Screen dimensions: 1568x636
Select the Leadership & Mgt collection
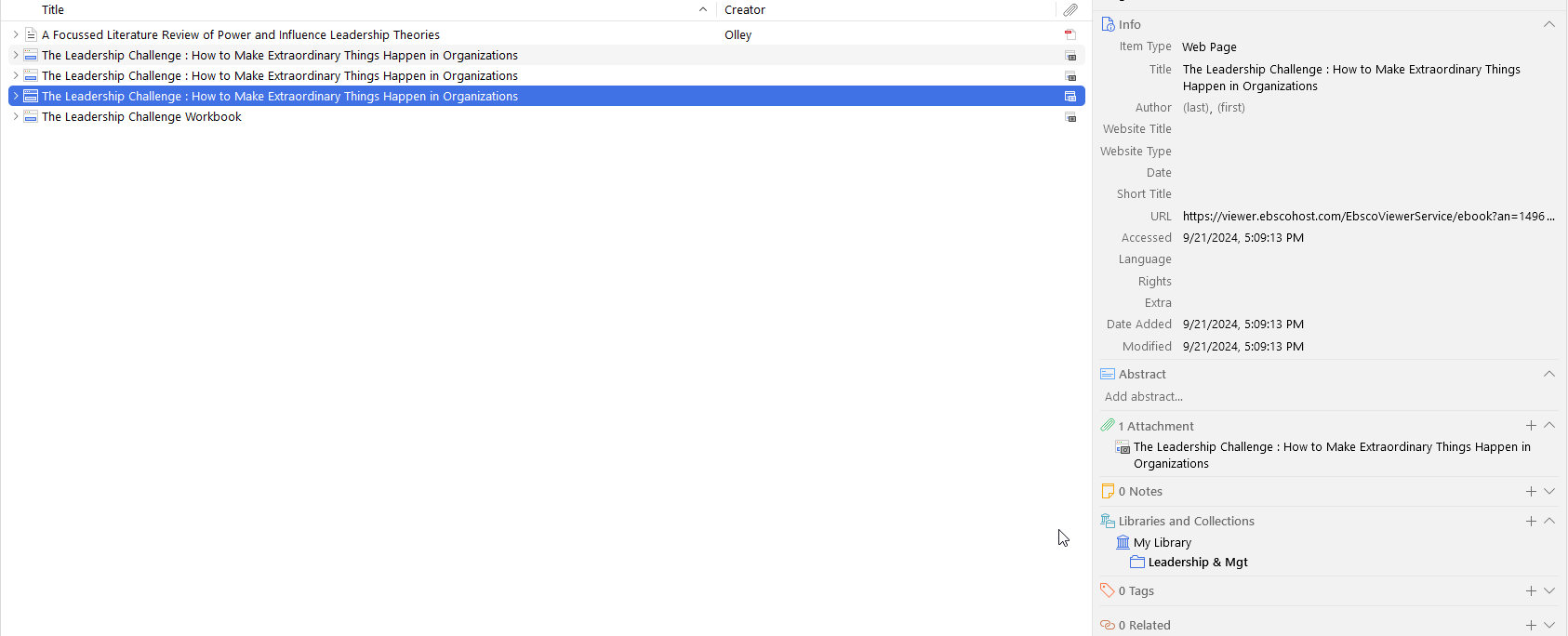click(x=1198, y=562)
